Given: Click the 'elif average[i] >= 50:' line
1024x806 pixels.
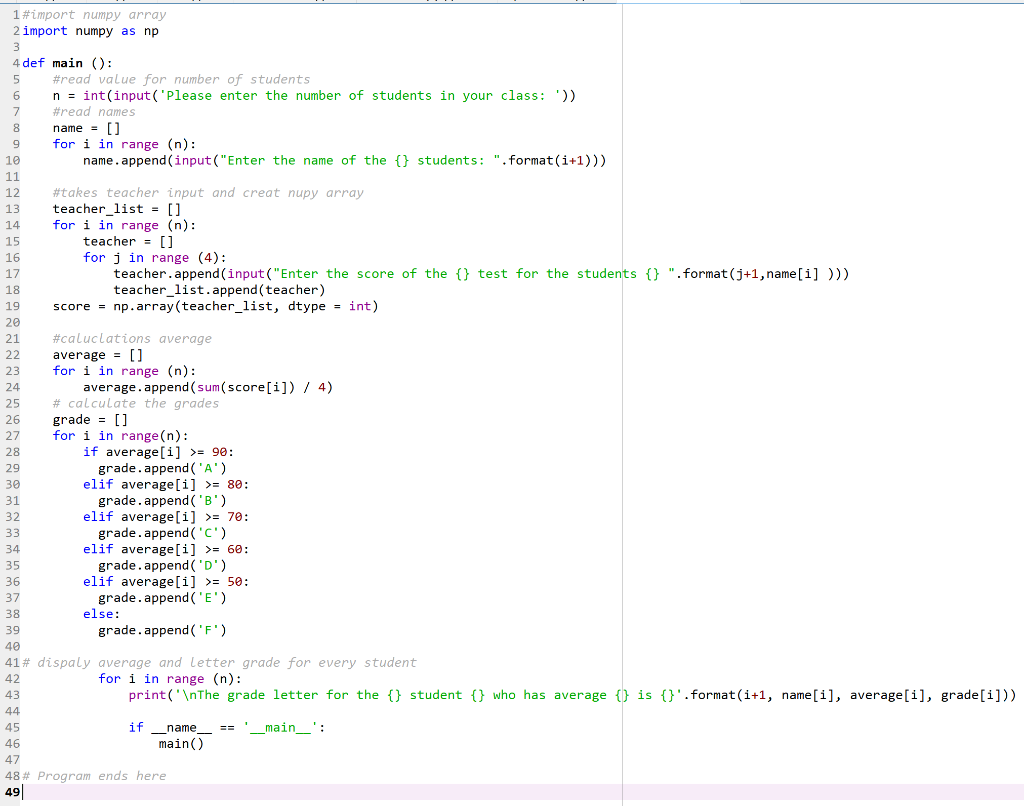Looking at the screenshot, I should coord(166,581).
